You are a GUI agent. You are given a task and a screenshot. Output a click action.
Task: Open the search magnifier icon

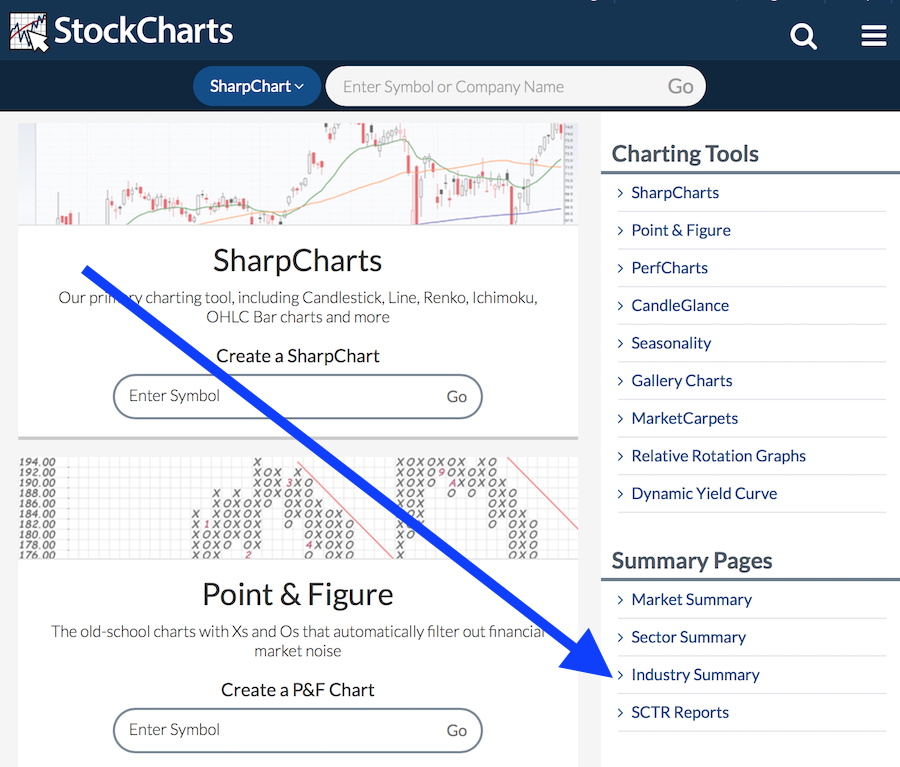point(803,37)
